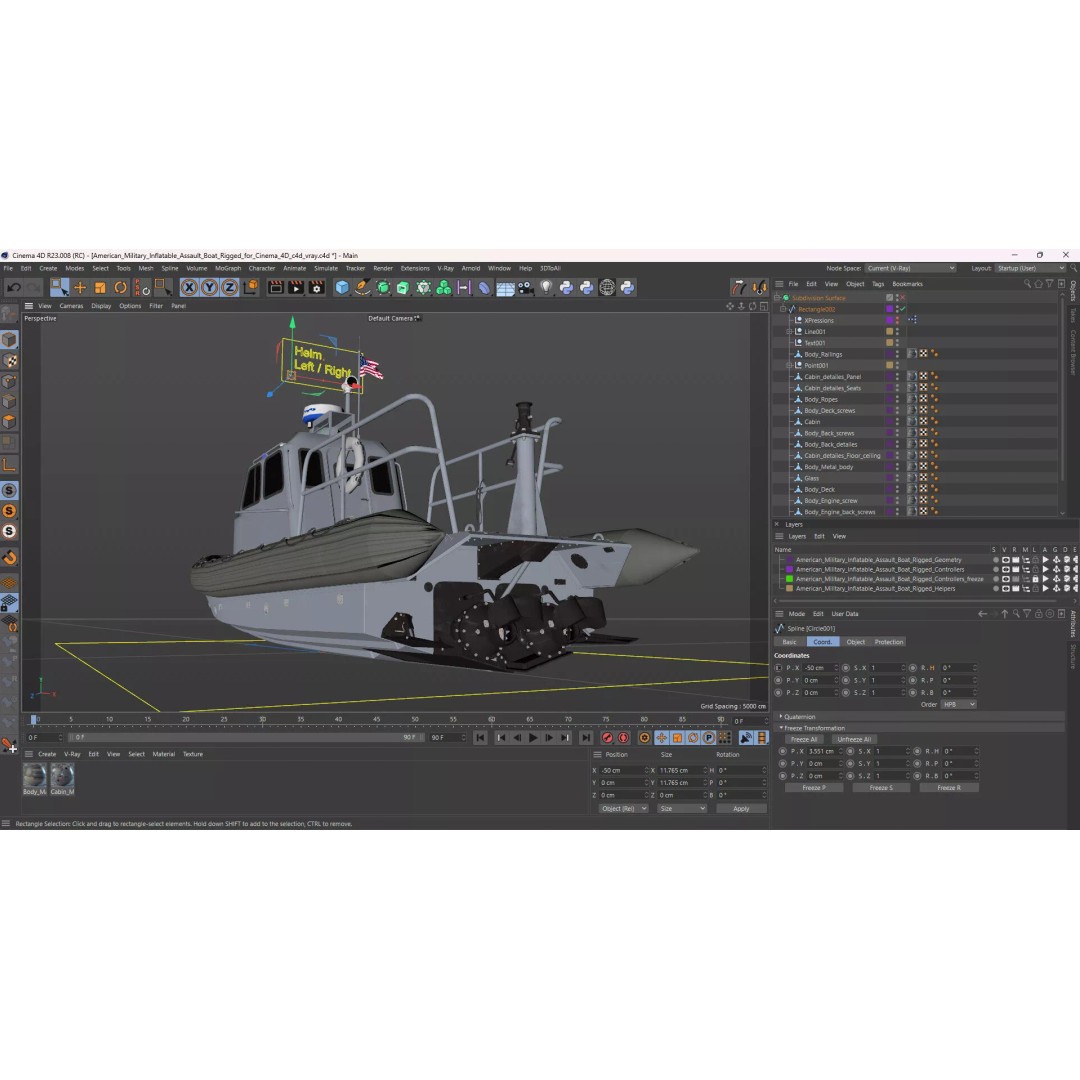Toggle the green check of Rectangle002
Screen dimensions: 1080x1080
(903, 309)
